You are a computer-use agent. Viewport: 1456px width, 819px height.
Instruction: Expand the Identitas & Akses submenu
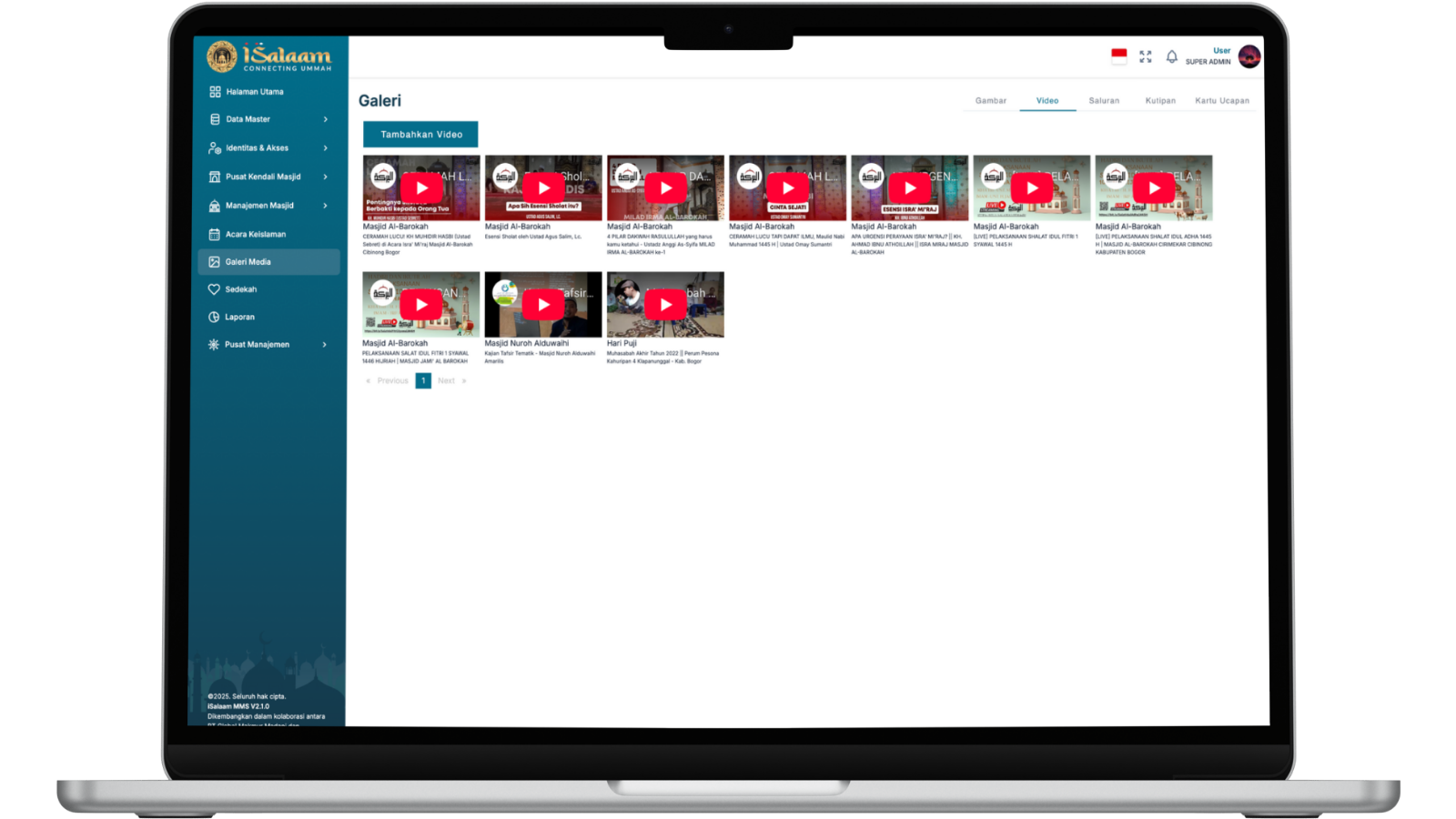[x=325, y=148]
